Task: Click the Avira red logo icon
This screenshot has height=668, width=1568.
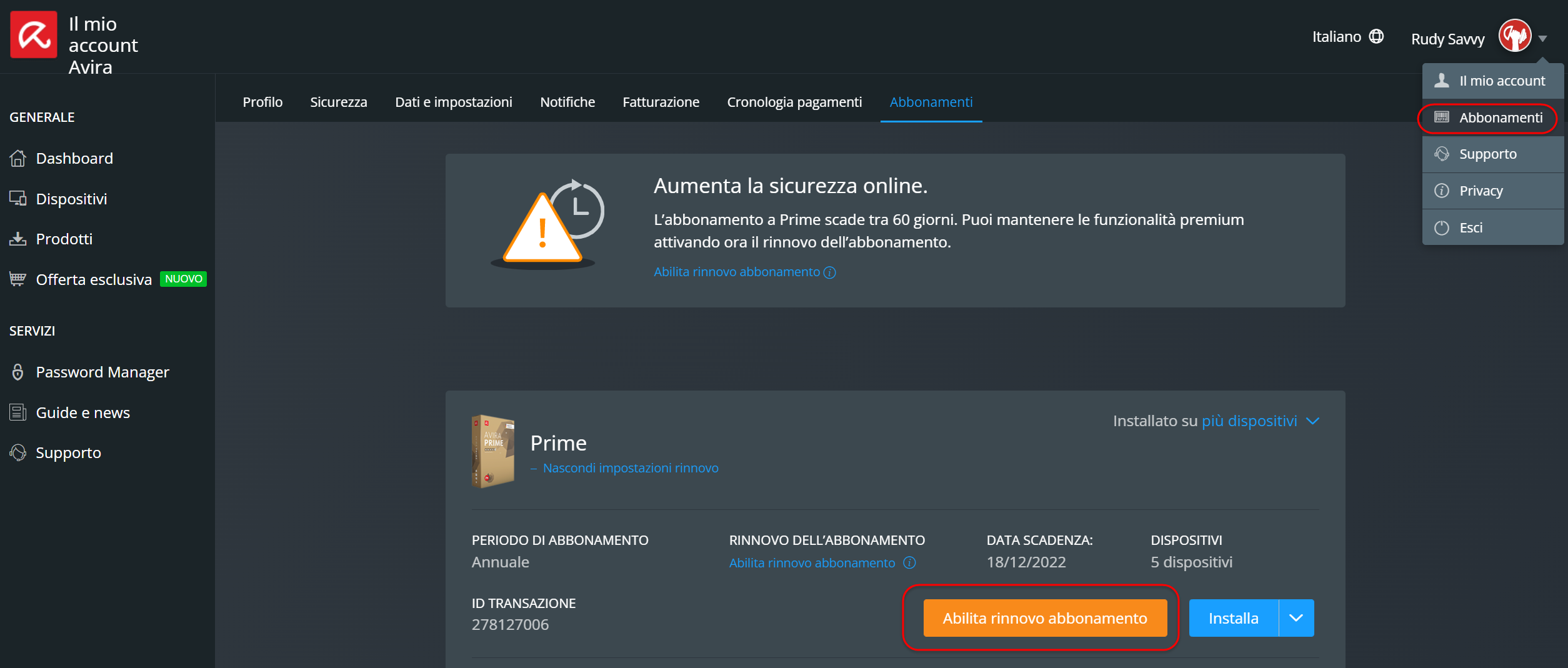Action: click(x=34, y=34)
